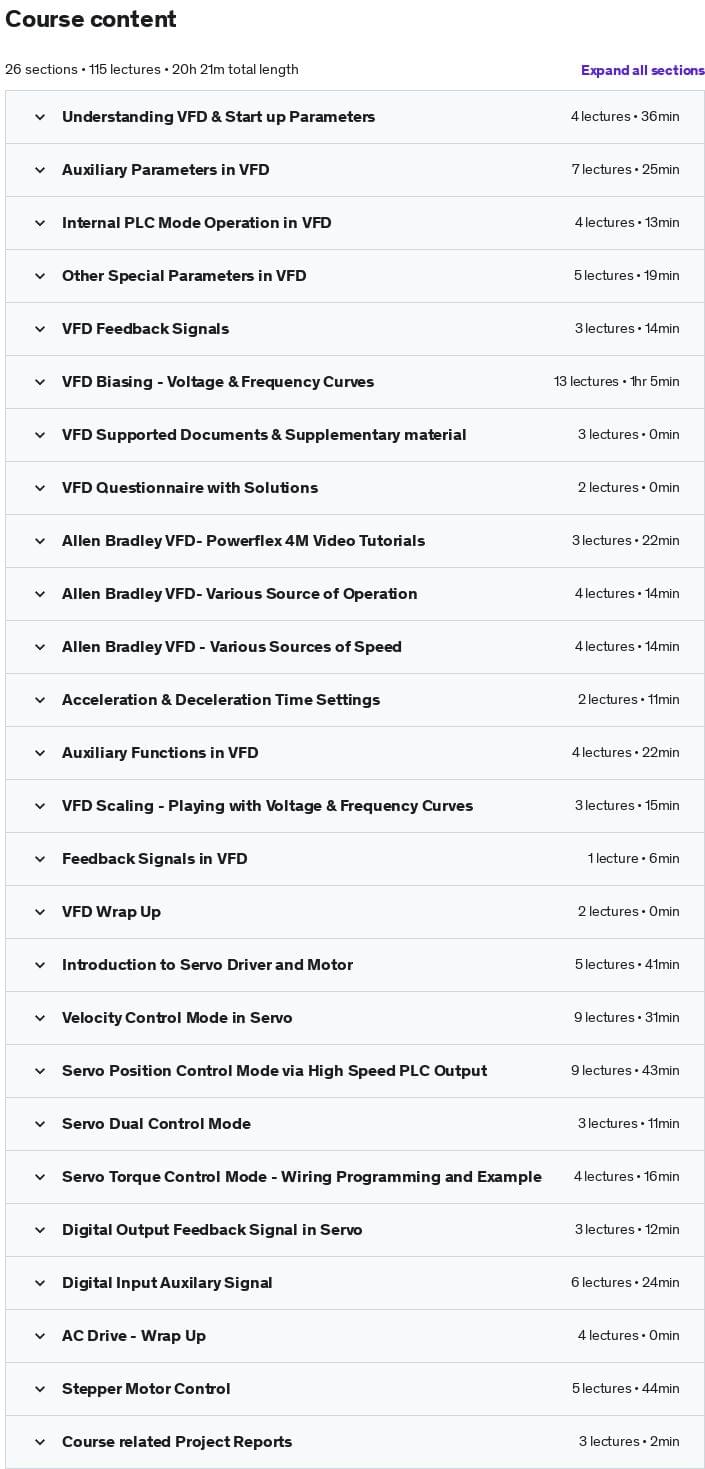705x1469 pixels.
Task: Click chevron for VFD Supported Documents section
Action: pyautogui.click(x=40, y=435)
